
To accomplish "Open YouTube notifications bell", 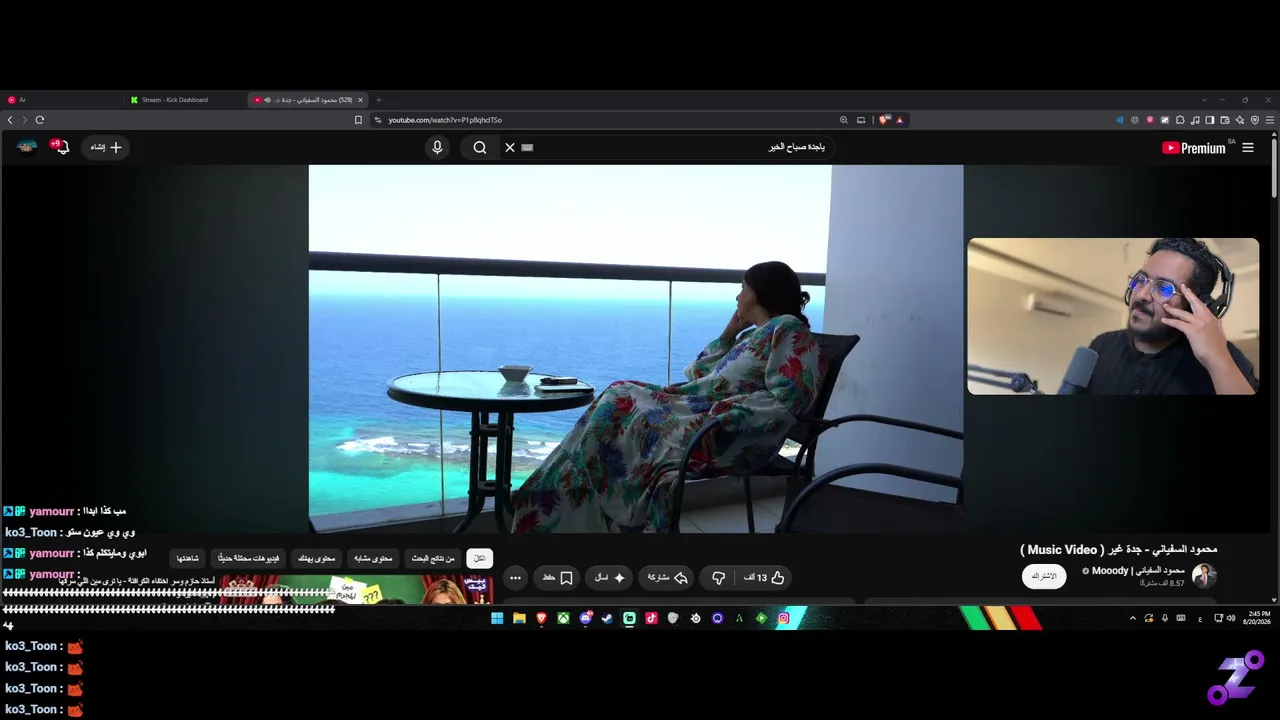I will [x=61, y=147].
